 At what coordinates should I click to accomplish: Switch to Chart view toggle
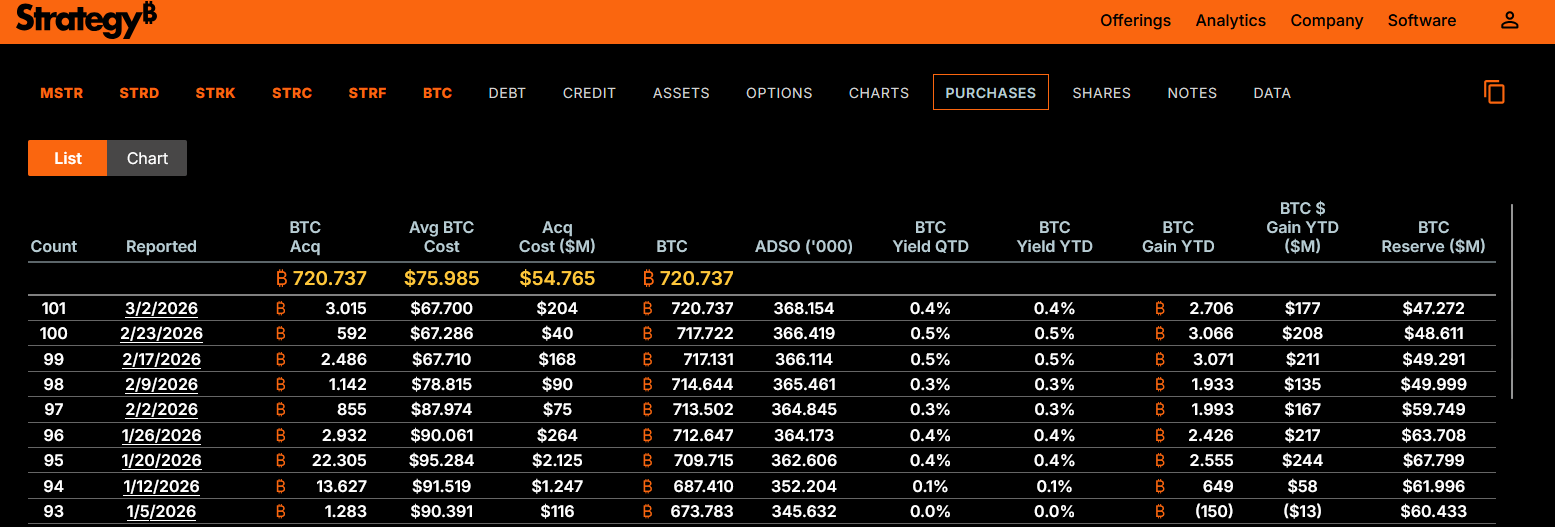tap(147, 158)
